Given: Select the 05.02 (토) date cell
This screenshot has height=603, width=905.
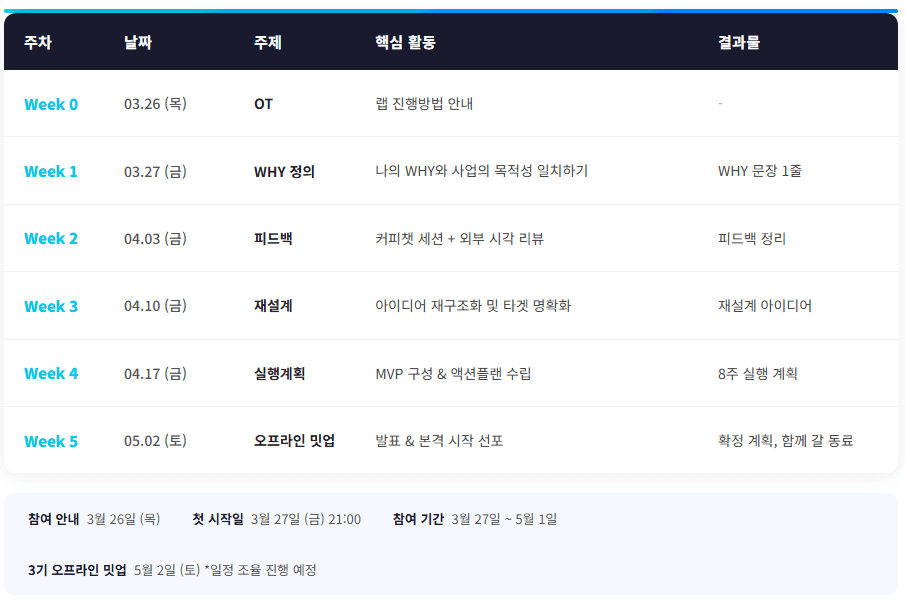Looking at the screenshot, I should coord(155,441).
